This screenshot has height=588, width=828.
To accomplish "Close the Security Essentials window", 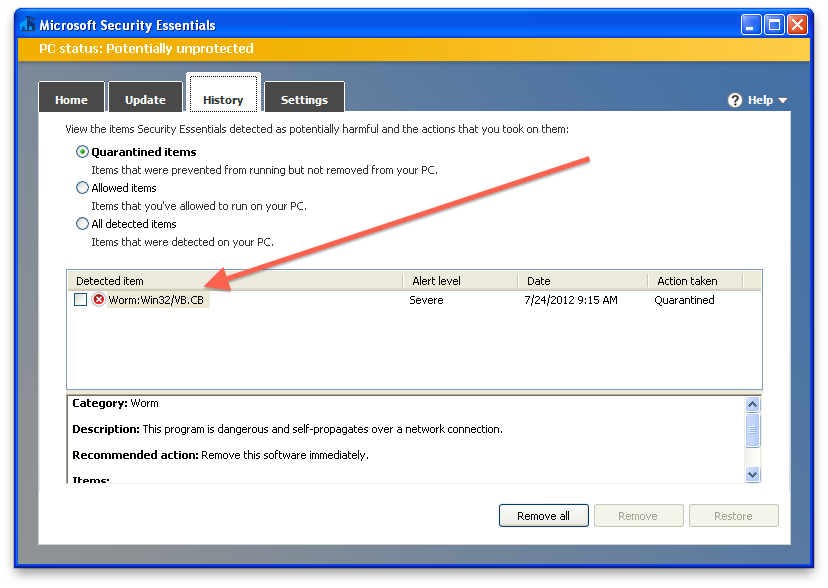I will pyautogui.click(x=797, y=25).
